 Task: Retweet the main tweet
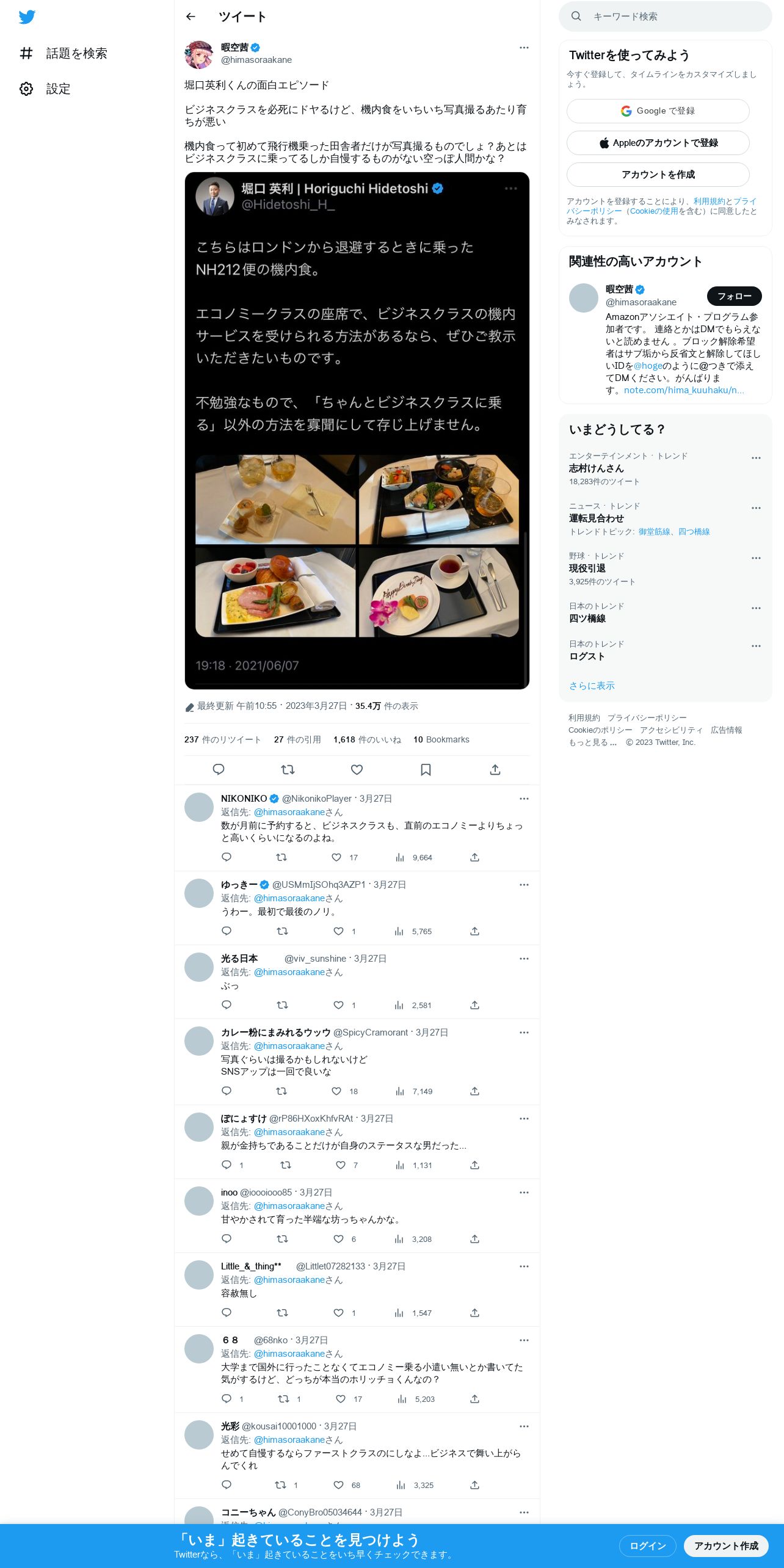point(288,770)
